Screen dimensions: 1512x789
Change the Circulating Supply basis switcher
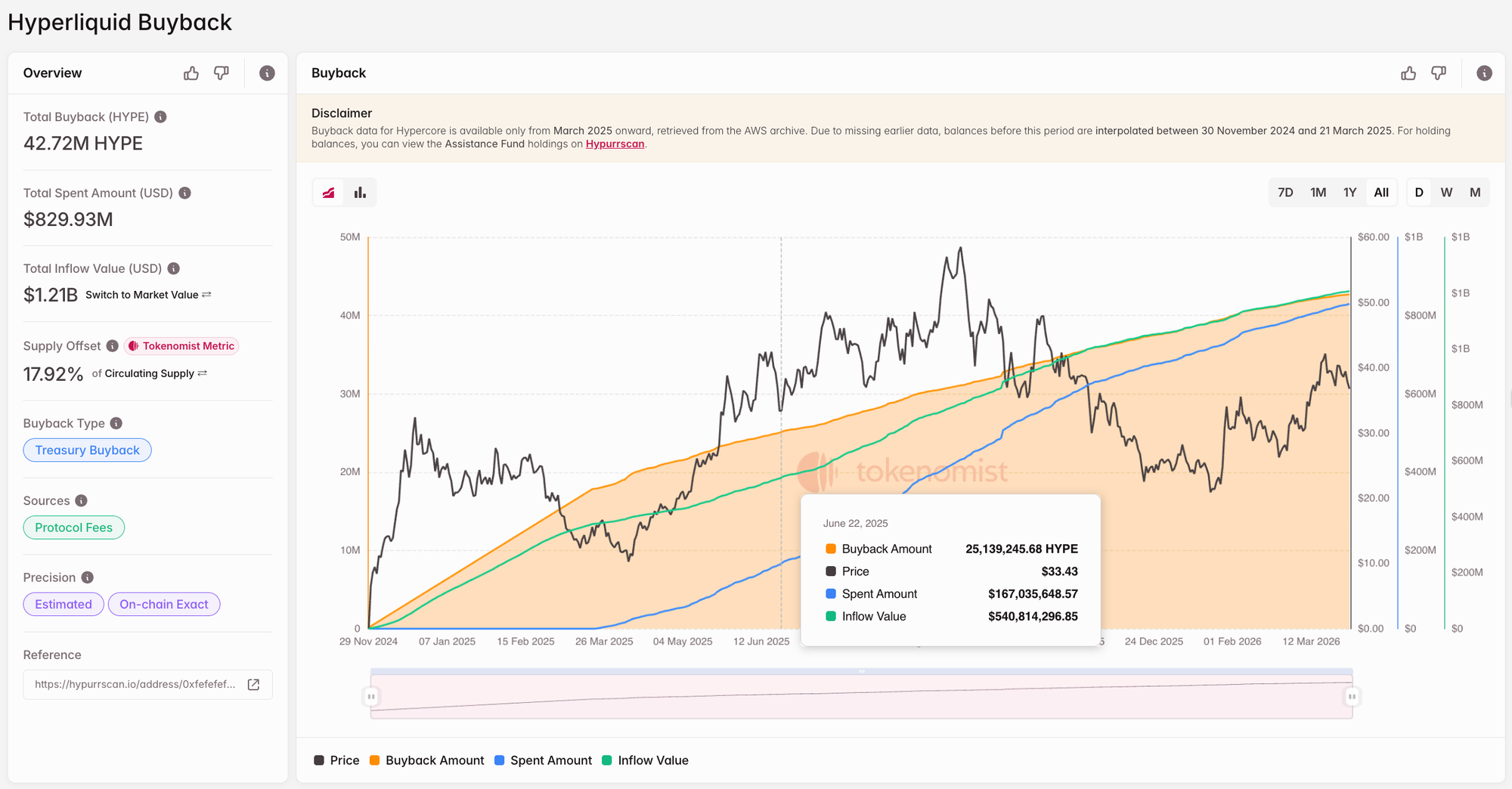click(x=155, y=373)
